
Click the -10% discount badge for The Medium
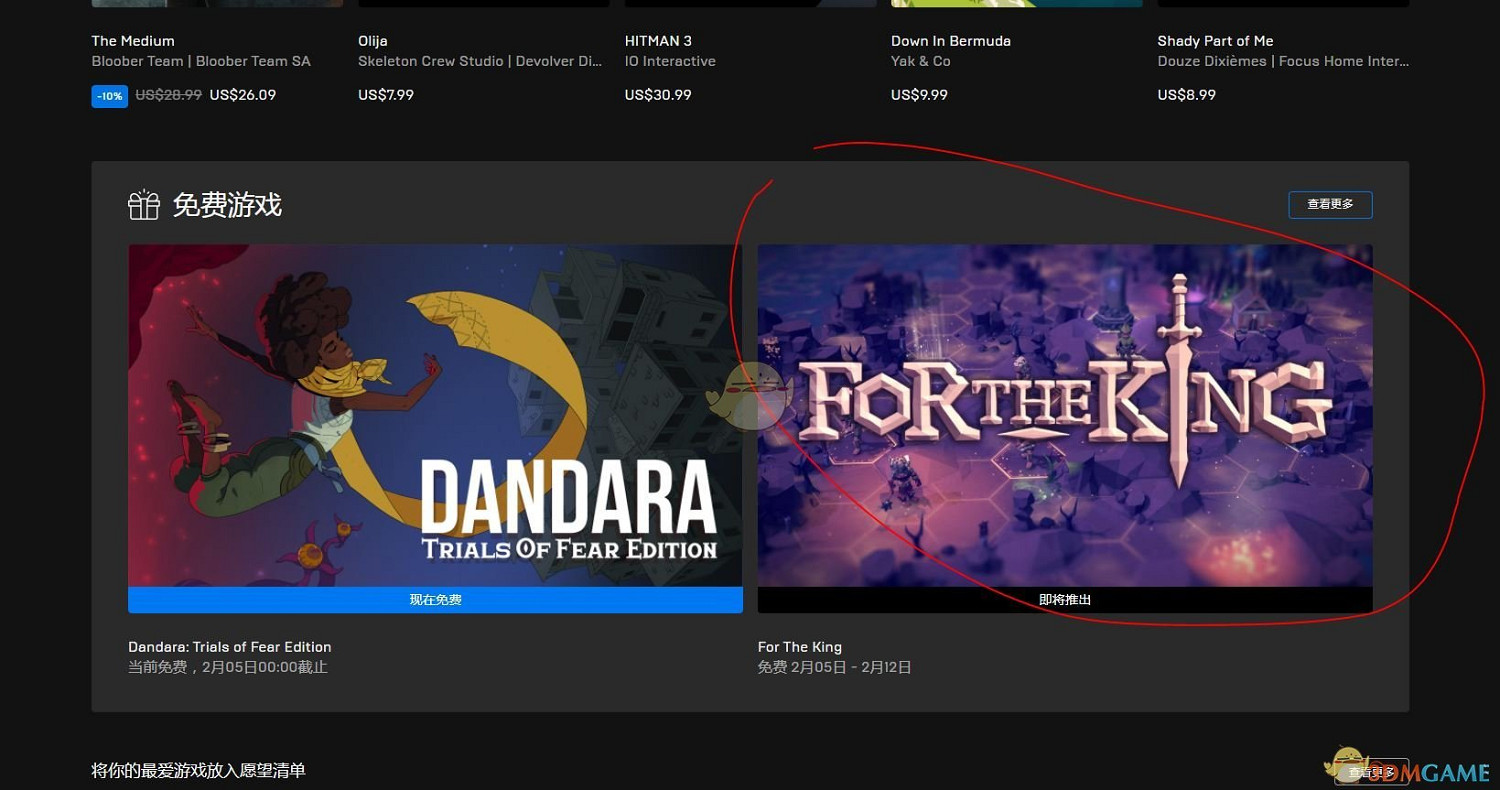click(x=109, y=96)
